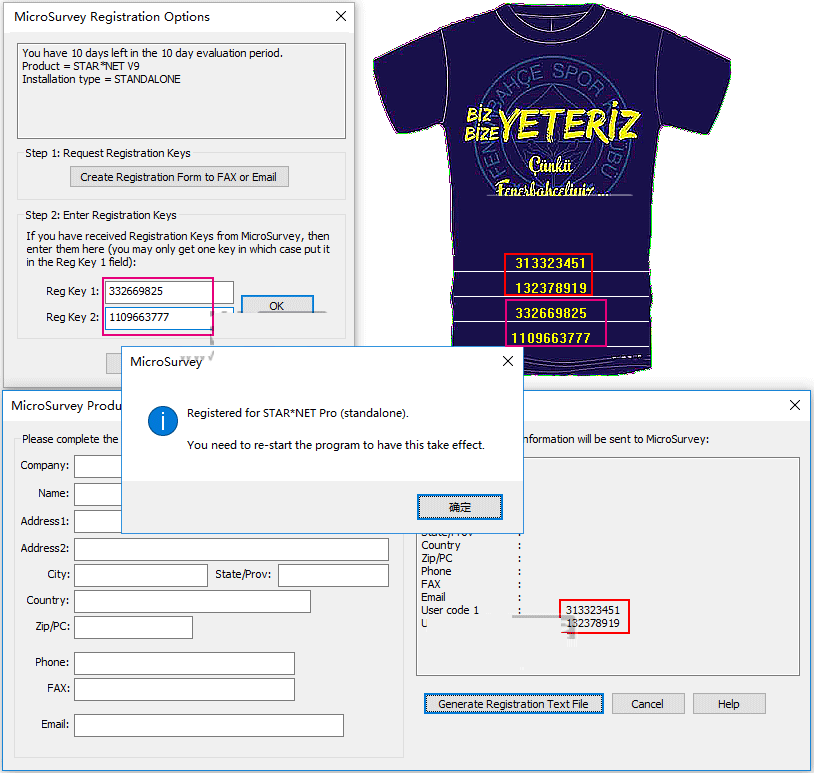
Task: Click the 'Zip/PC' line in preview pane
Action: pyautogui.click(x=437, y=558)
